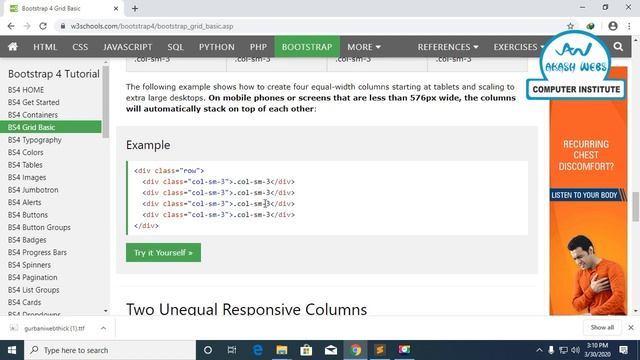Image resolution: width=640 pixels, height=360 pixels.
Task: Open the volume tray icon
Action: pos(576,350)
